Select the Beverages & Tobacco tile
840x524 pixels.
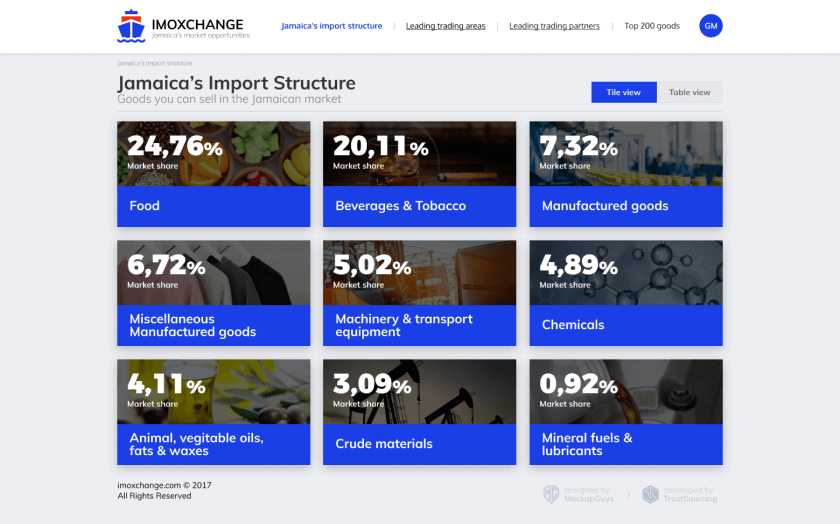coord(419,174)
